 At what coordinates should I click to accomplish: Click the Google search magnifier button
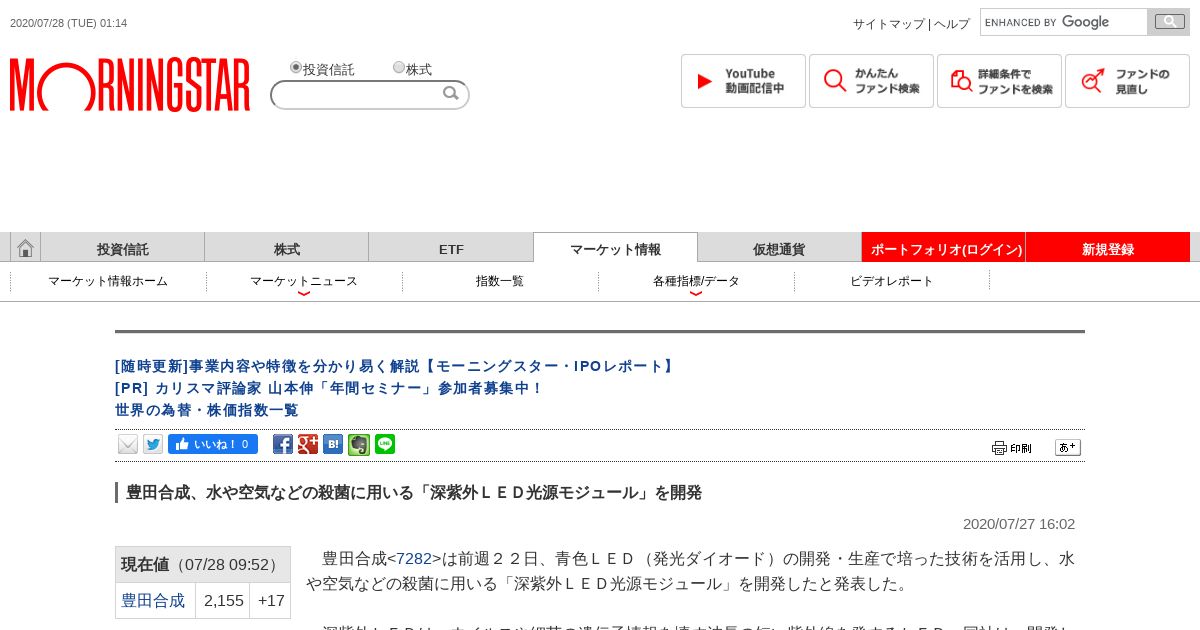[1168, 22]
